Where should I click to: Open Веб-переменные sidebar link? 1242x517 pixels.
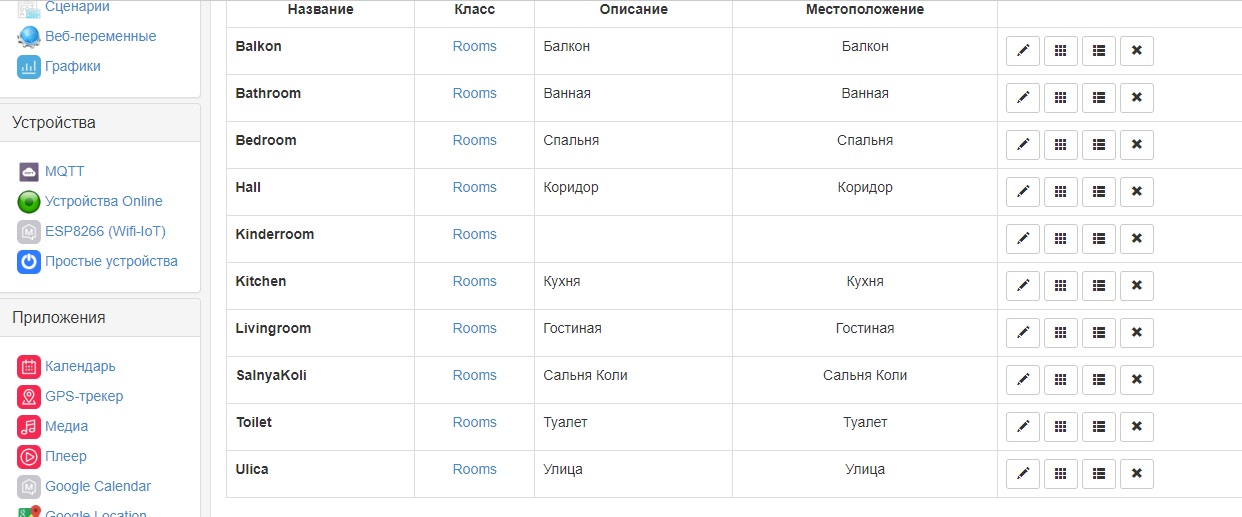pyautogui.click(x=100, y=36)
